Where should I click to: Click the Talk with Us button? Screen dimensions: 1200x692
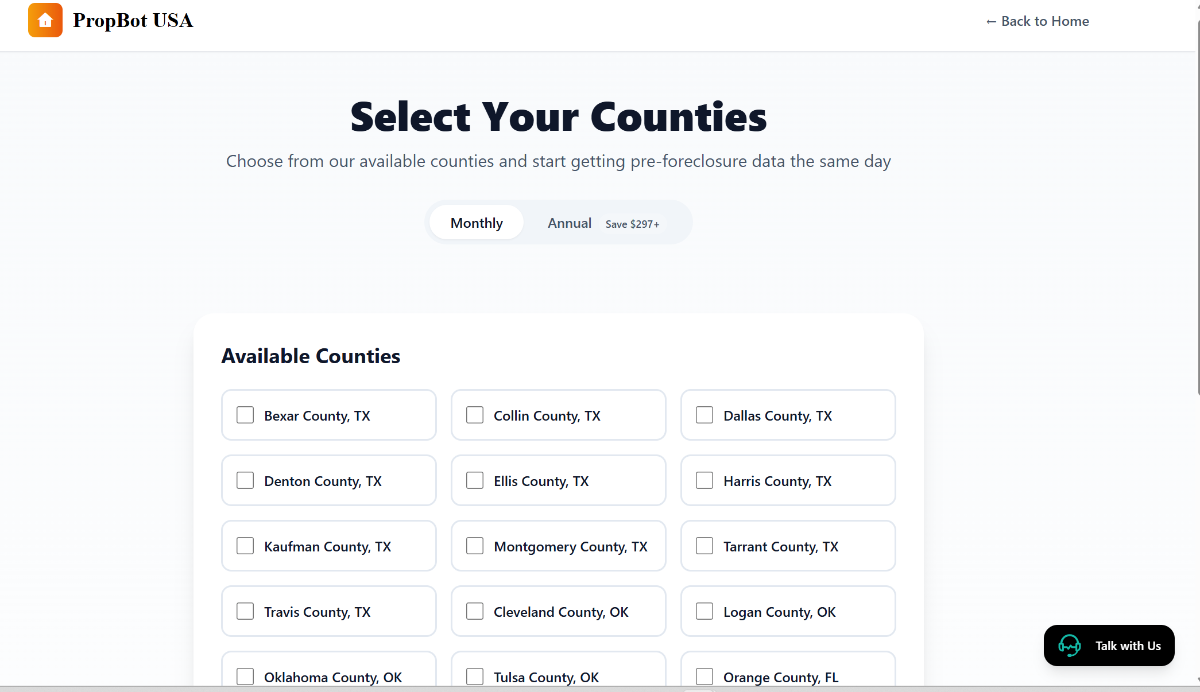point(1109,645)
